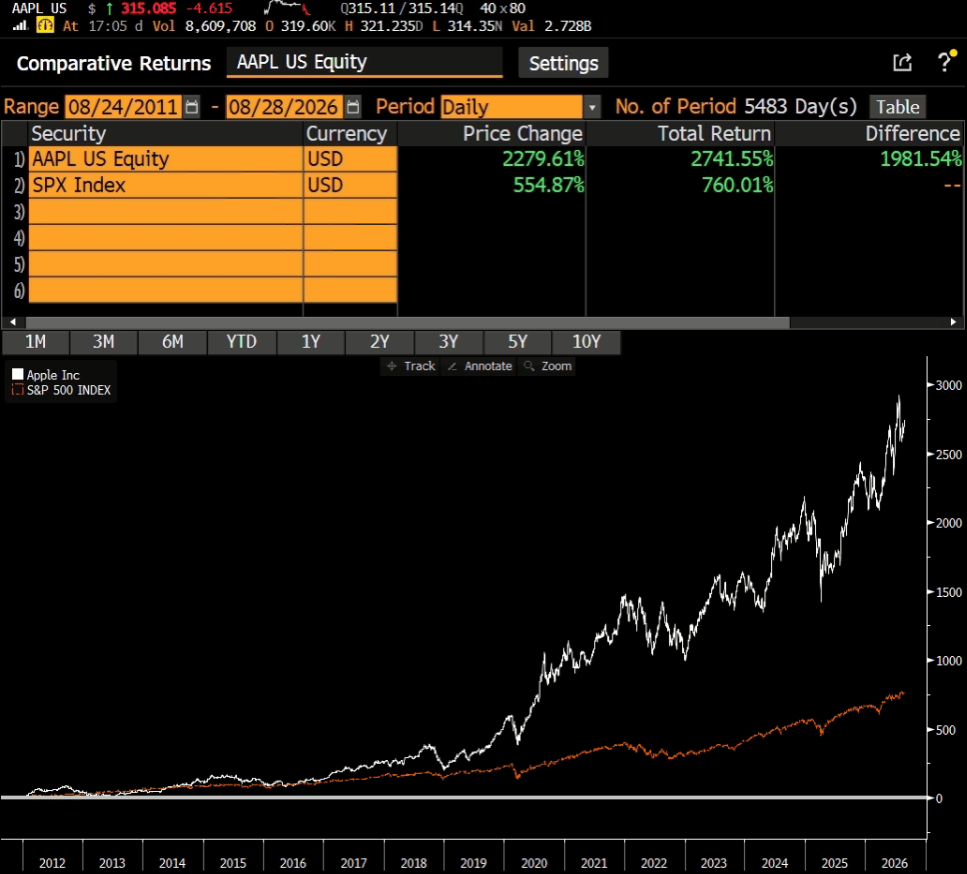
Task: Click AAPL US Equity security cell
Action: tap(165, 159)
